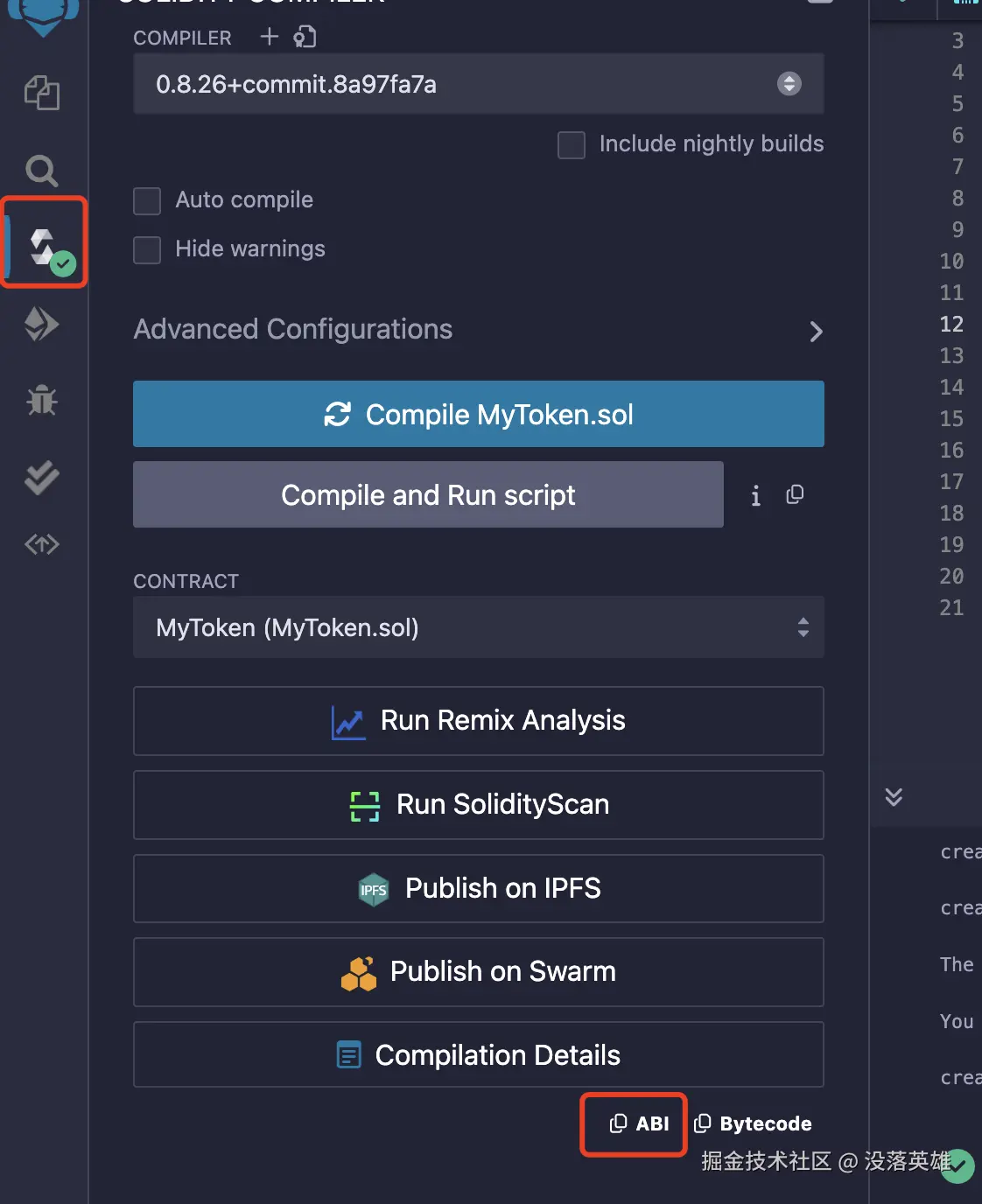Open the Debugger bug icon
Screen dimensions: 982x1204
(41, 401)
